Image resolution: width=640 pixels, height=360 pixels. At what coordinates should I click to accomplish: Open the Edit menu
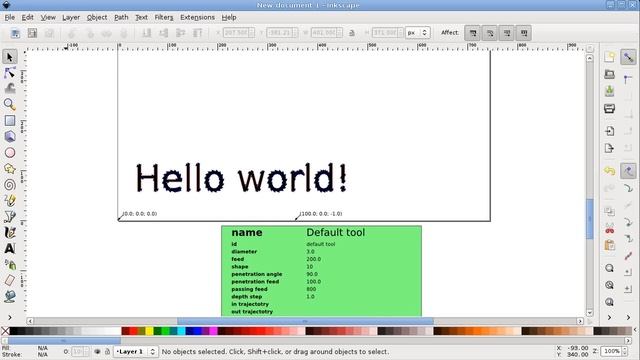pos(27,17)
